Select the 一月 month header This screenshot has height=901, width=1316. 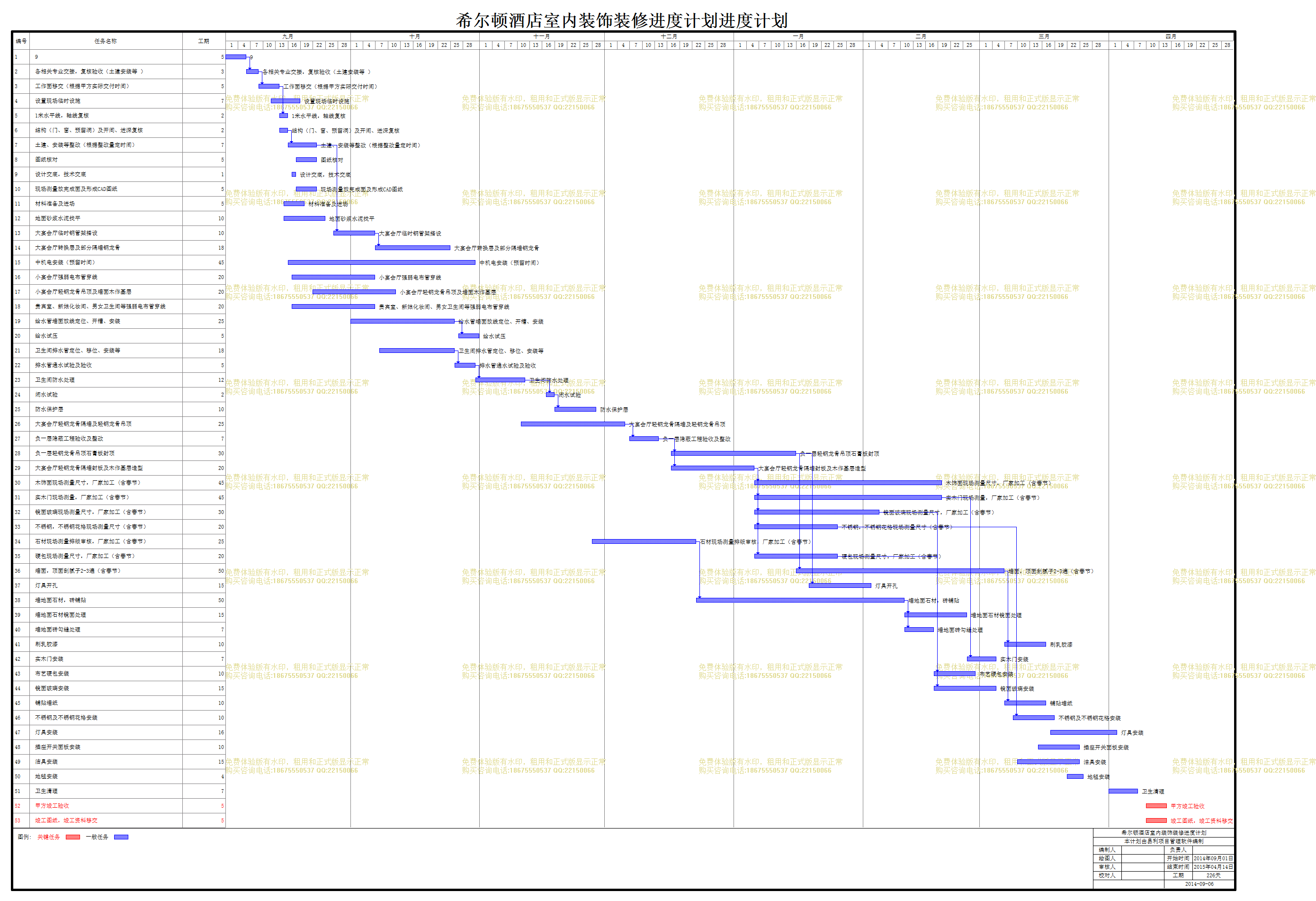798,36
